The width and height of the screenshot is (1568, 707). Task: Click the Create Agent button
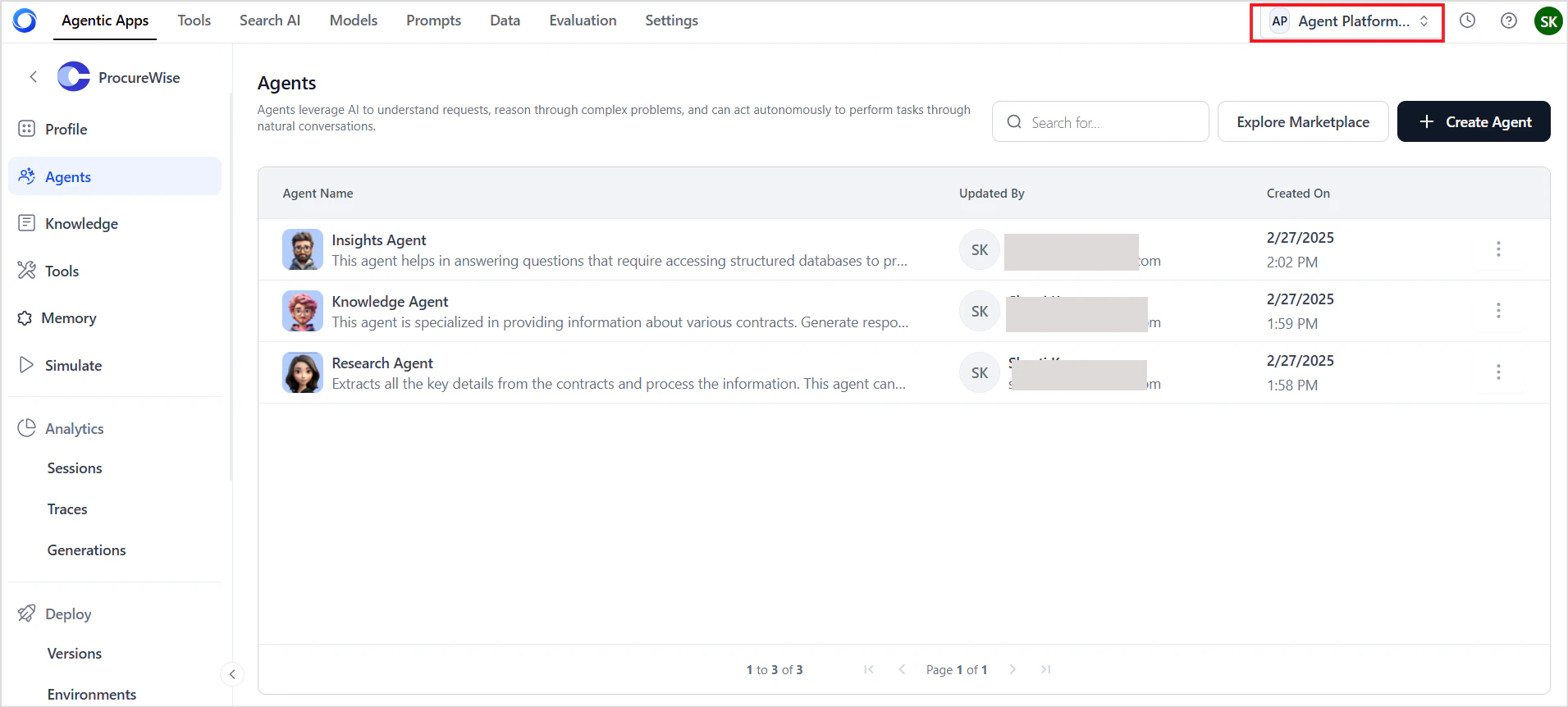tap(1474, 121)
